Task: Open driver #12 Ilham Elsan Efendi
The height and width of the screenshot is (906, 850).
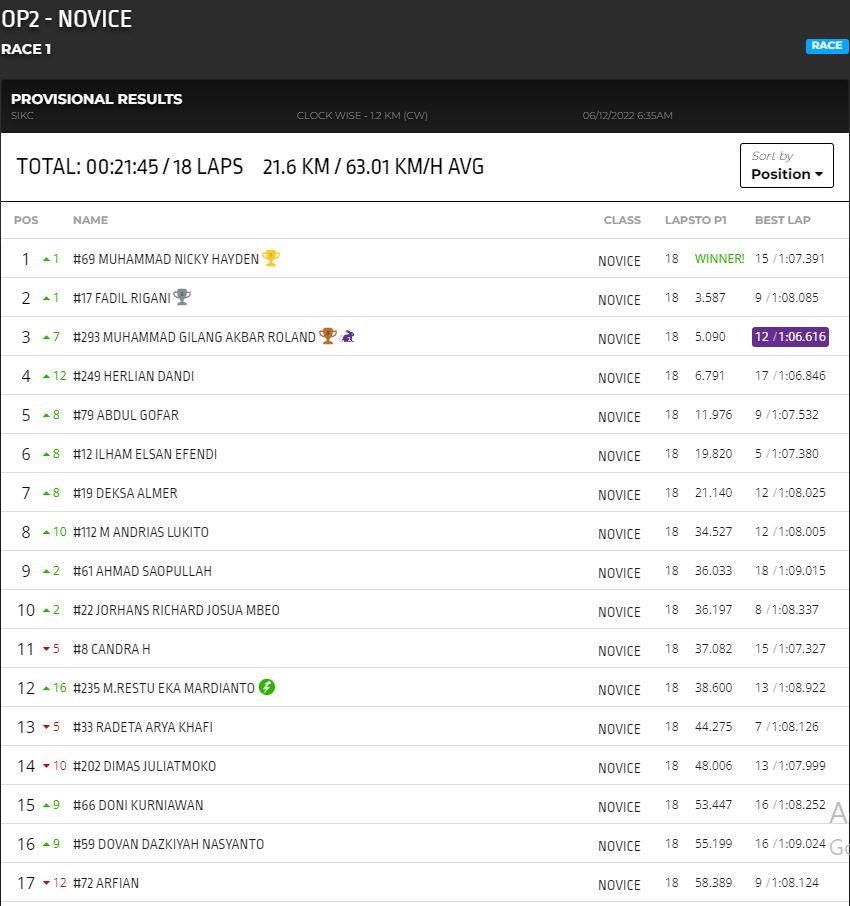Action: pos(145,454)
